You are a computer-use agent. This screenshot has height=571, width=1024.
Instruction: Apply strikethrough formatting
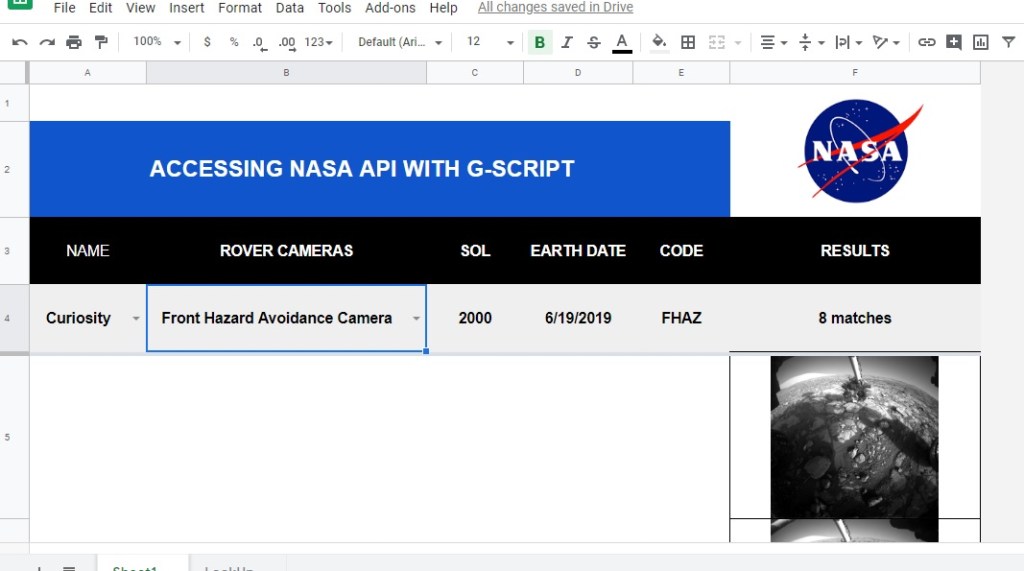pyautogui.click(x=594, y=42)
